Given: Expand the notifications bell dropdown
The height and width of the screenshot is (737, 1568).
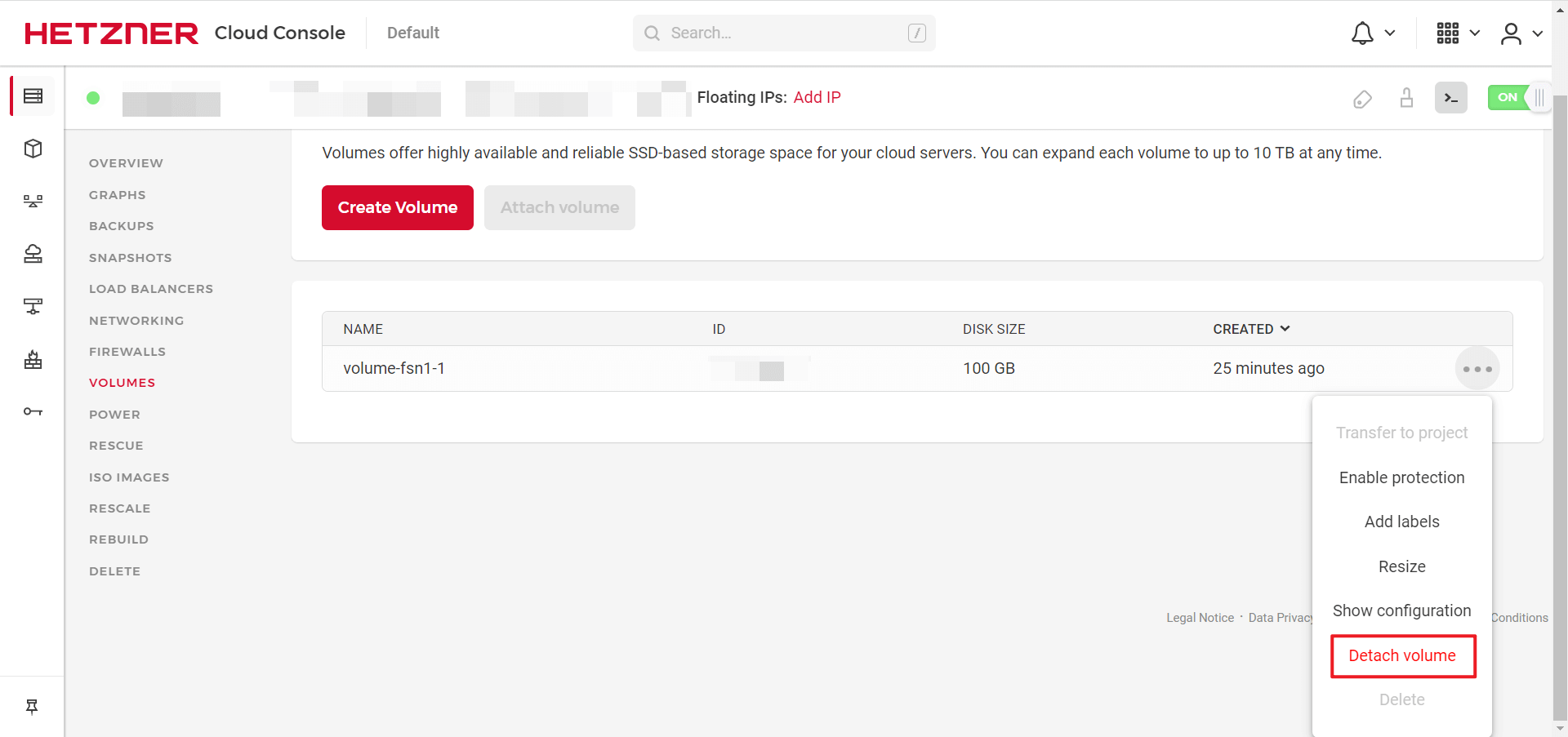Looking at the screenshot, I should tap(1373, 33).
